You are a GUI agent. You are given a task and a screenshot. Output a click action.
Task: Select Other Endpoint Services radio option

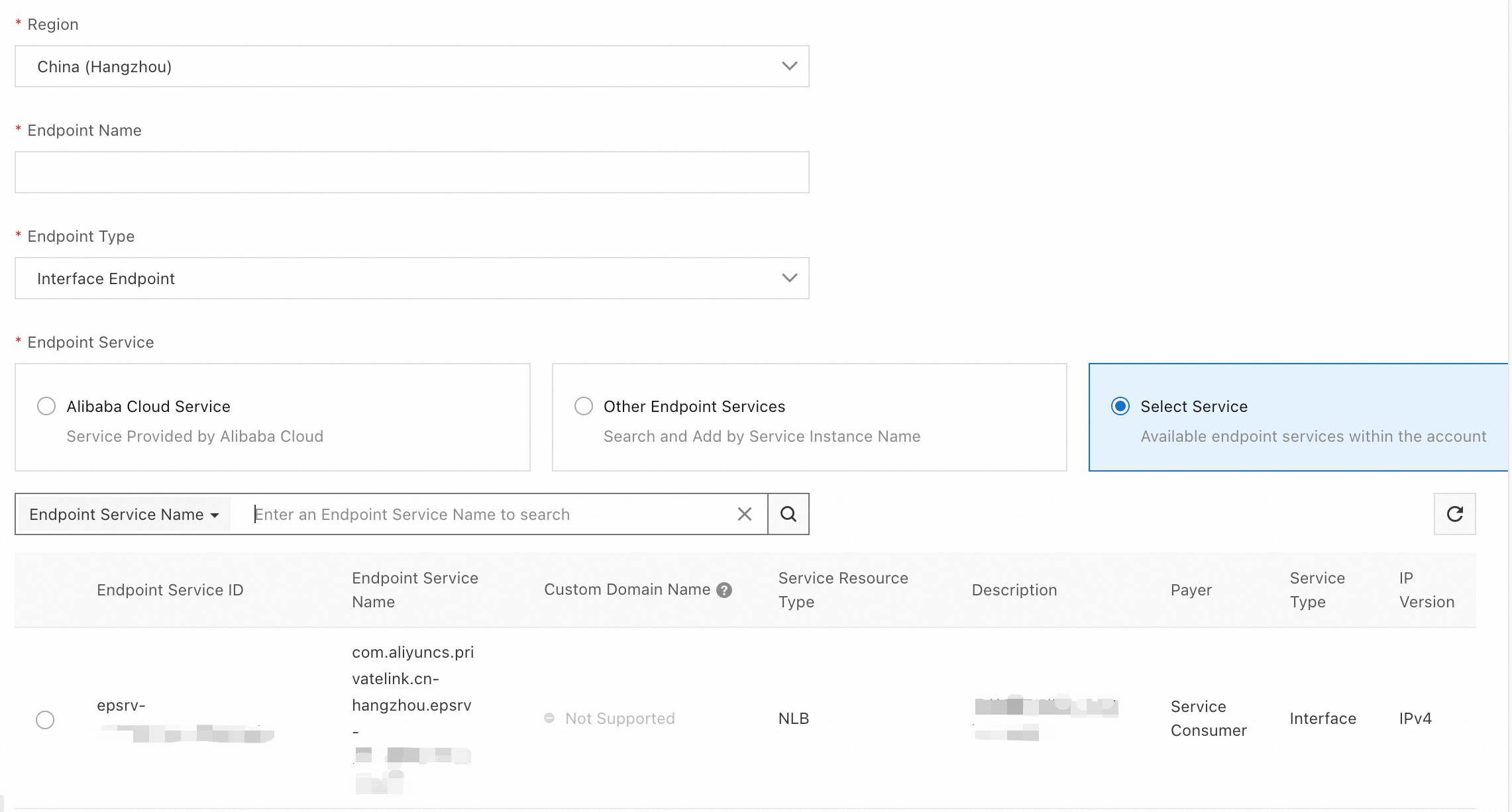click(x=583, y=406)
